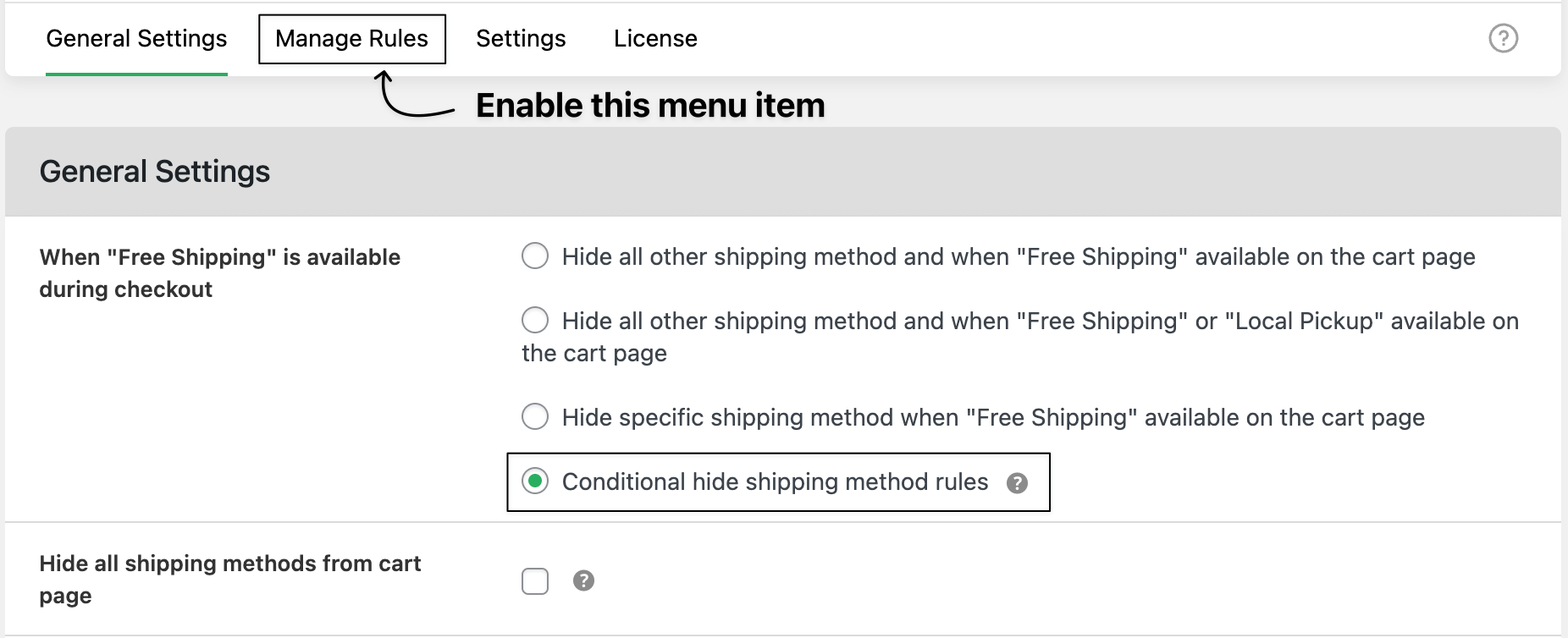Open the Settings tab

521,38
